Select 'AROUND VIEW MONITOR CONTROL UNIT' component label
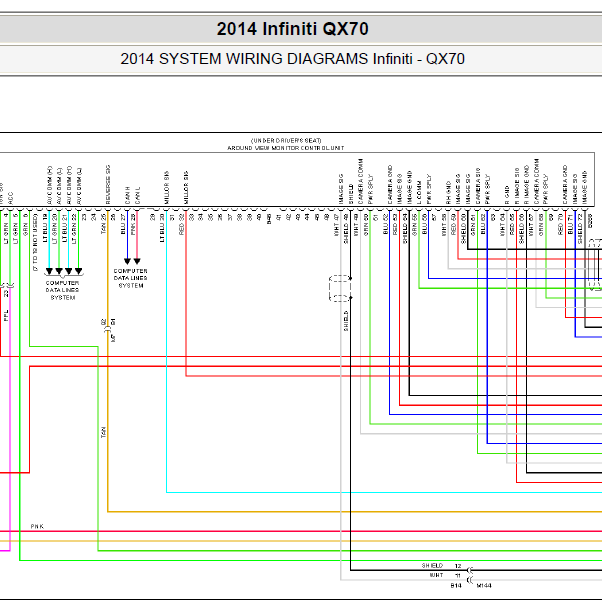Viewport: 602px width, 603px height. coord(286,148)
